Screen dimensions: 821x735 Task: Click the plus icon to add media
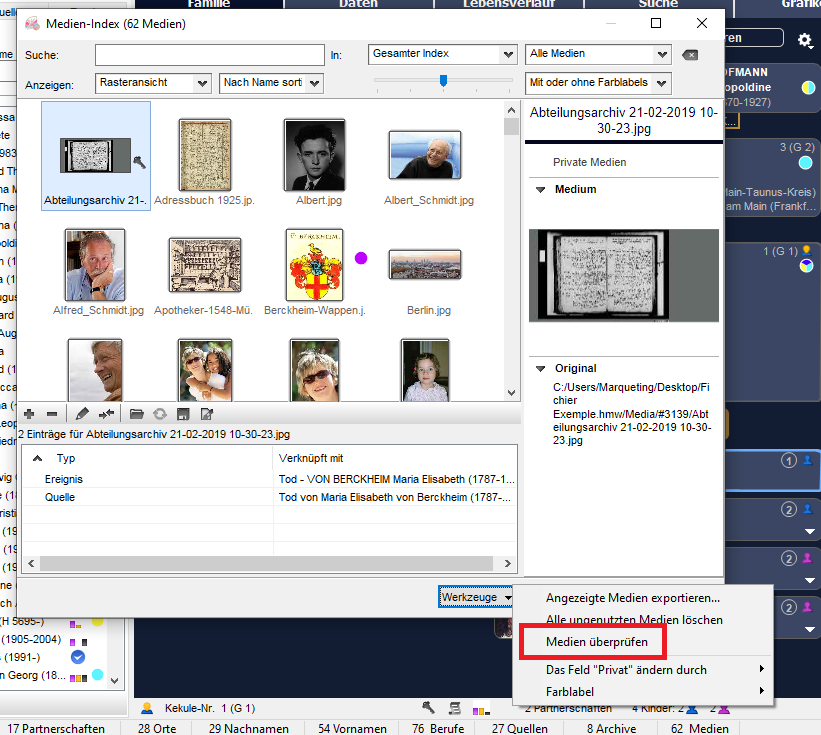point(29,414)
